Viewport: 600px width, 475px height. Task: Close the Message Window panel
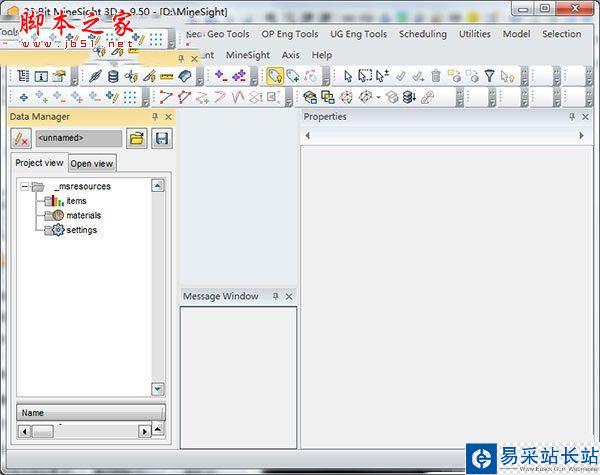(x=289, y=297)
